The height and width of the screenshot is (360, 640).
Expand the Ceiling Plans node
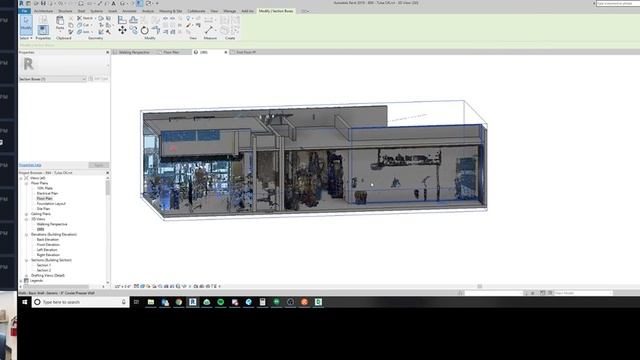[x=27, y=214]
